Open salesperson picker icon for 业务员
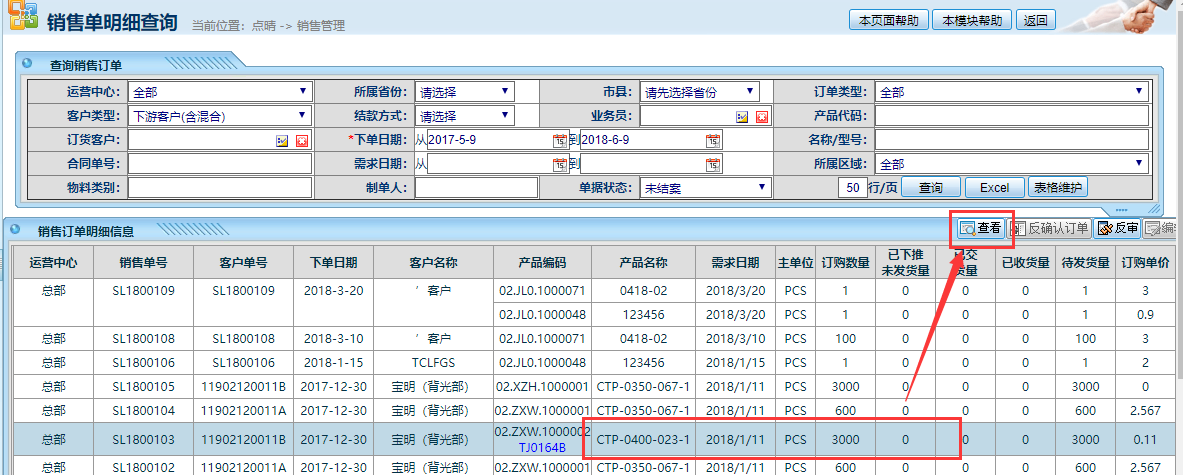Screen dimensions: 1183x475 coord(742,117)
